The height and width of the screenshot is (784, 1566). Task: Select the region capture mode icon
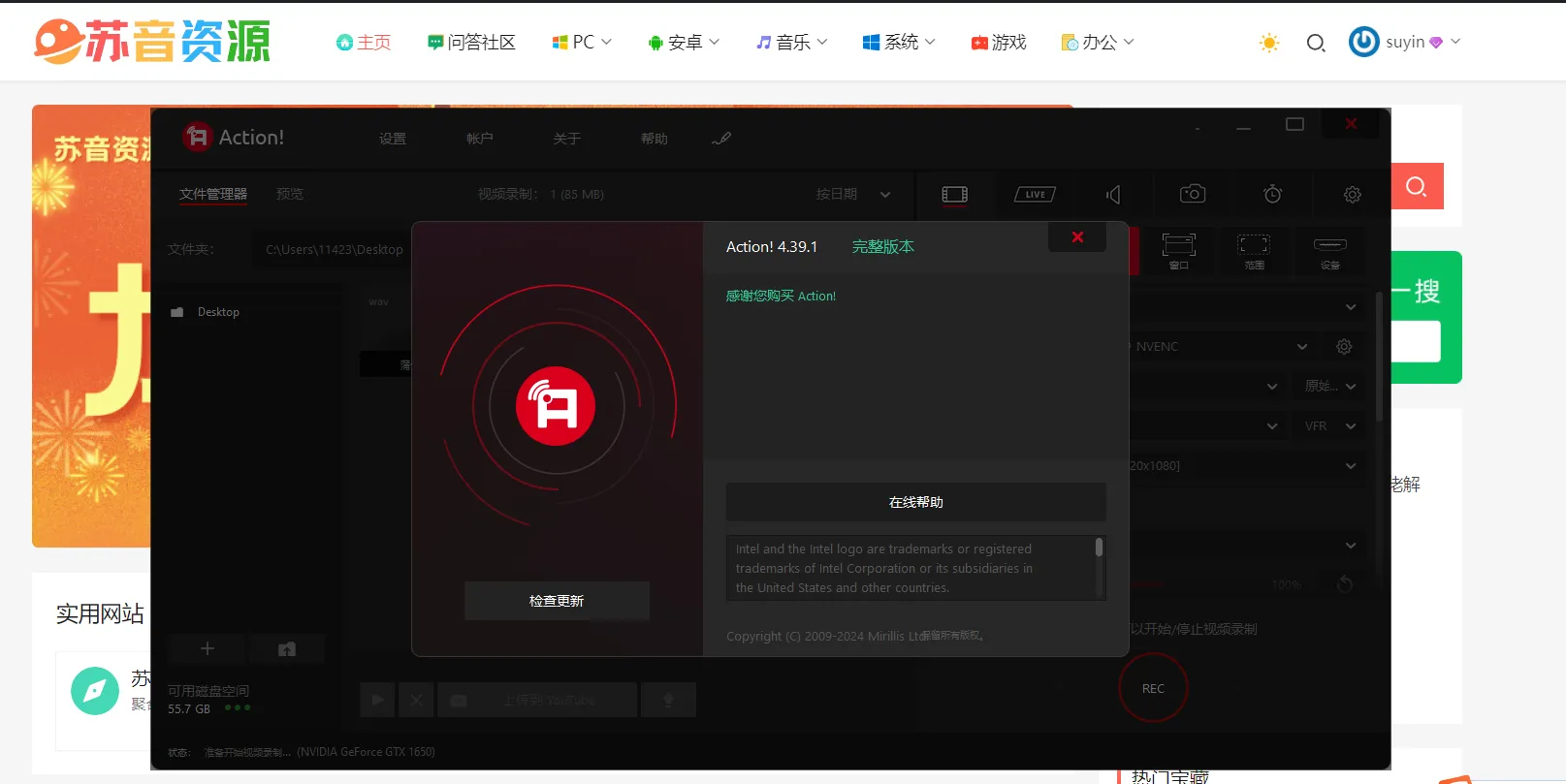coord(1254,250)
